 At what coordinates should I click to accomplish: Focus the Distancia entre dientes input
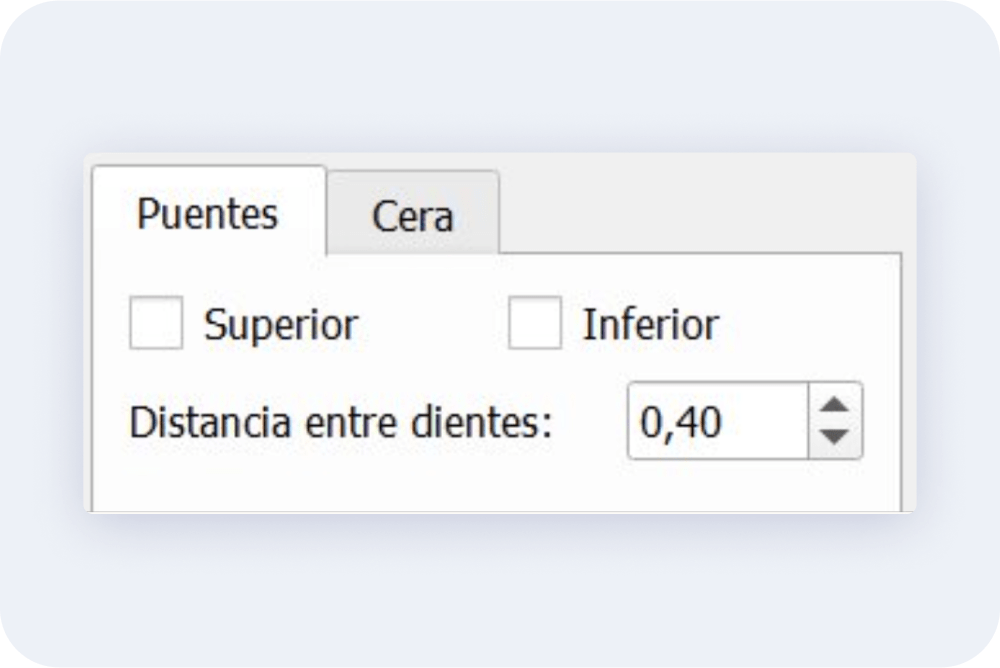tap(718, 421)
